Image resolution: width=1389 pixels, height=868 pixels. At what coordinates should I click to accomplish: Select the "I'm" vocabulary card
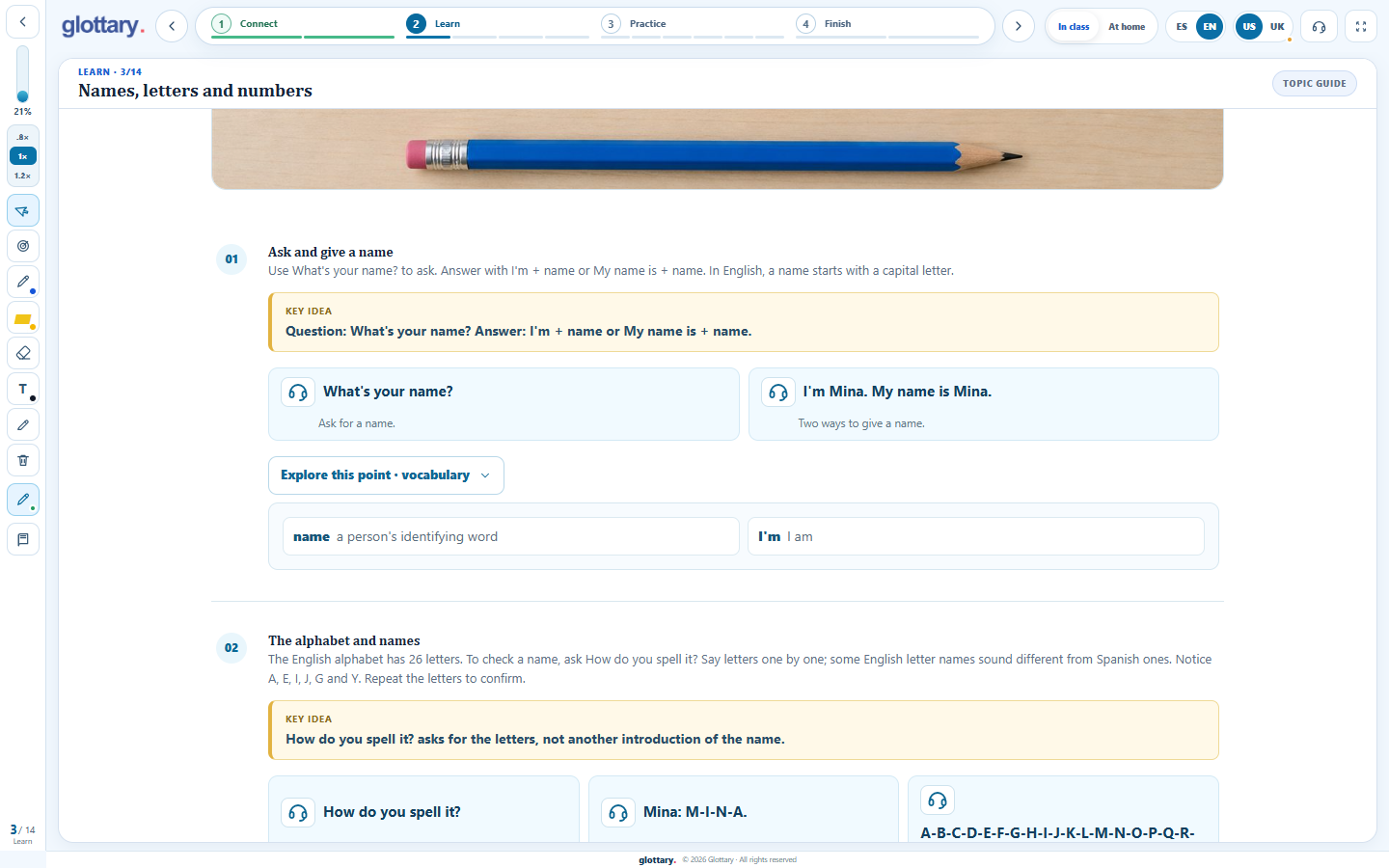976,536
